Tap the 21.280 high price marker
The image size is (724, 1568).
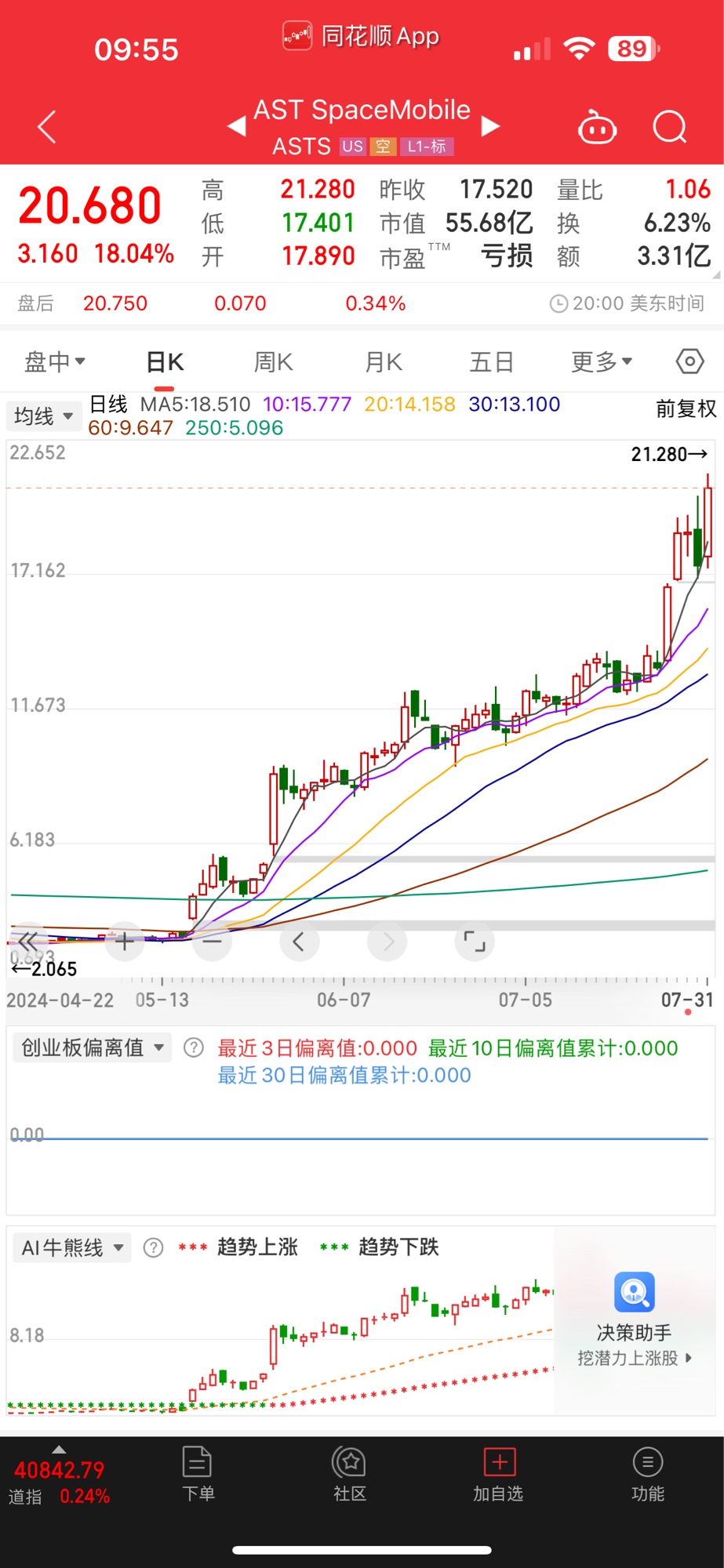click(669, 454)
